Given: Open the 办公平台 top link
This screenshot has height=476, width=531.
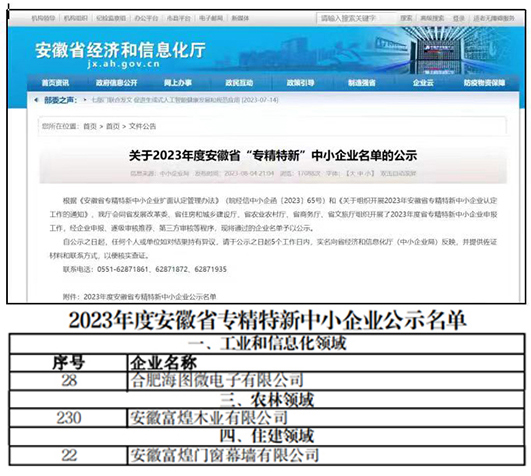Looking at the screenshot, I should pos(146,18).
